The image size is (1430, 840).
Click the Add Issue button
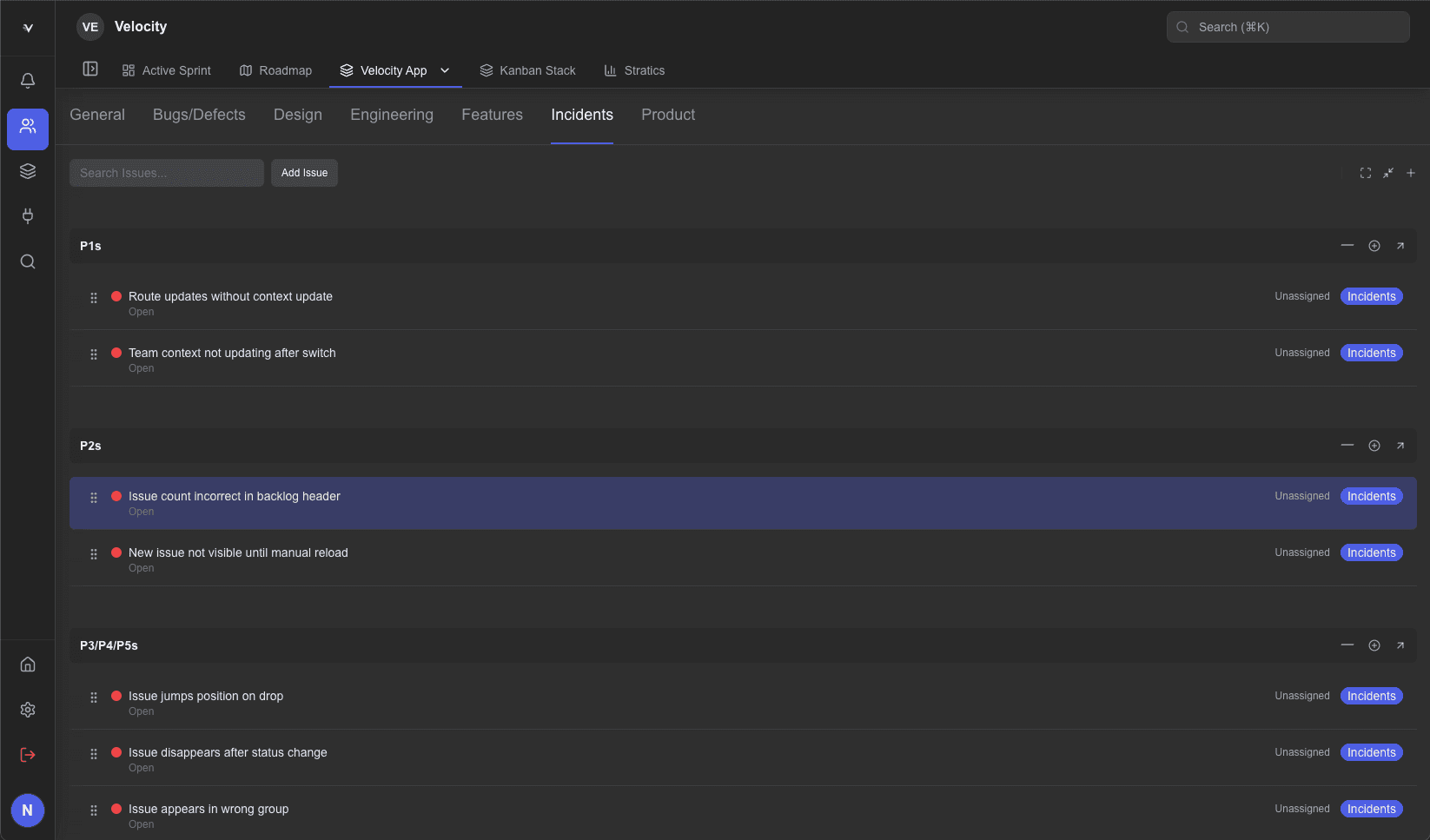(304, 173)
